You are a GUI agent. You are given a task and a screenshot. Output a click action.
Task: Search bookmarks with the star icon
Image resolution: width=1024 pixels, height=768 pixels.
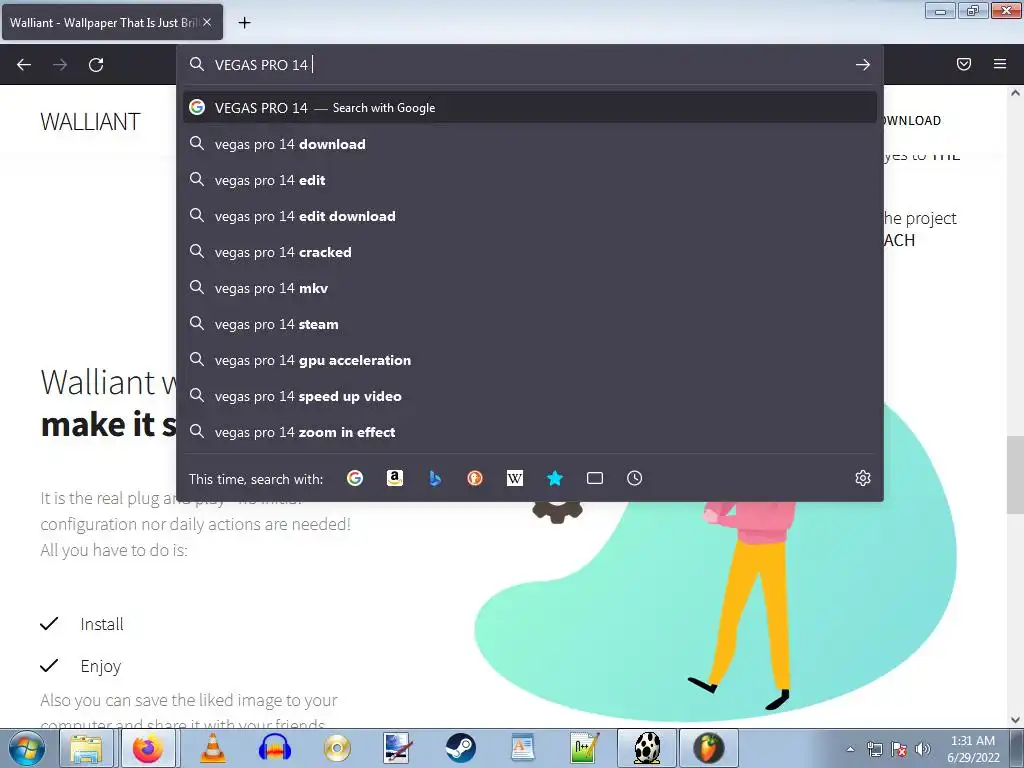[x=554, y=479]
